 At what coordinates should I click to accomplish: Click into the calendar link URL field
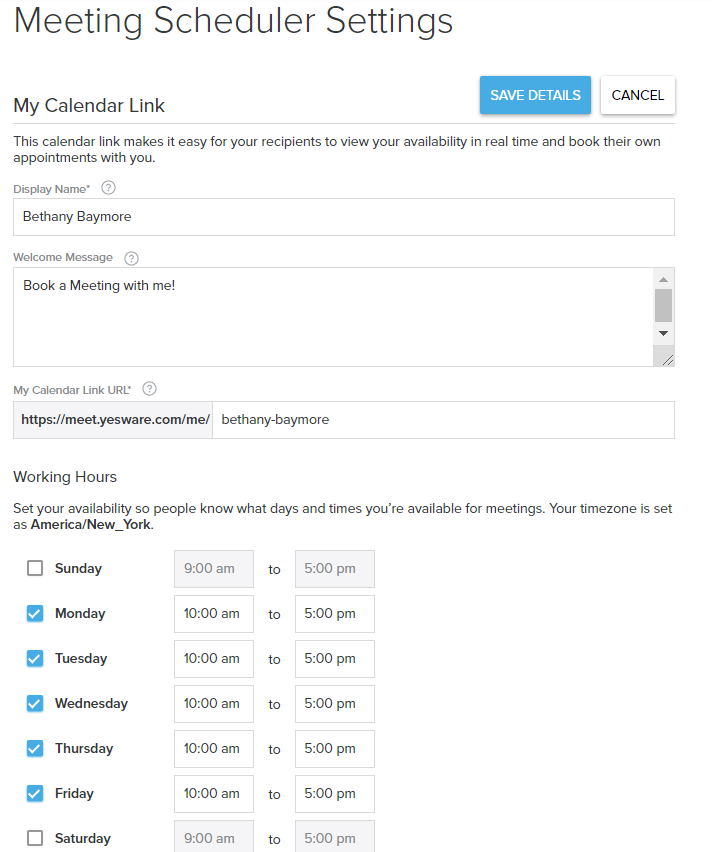(x=443, y=420)
